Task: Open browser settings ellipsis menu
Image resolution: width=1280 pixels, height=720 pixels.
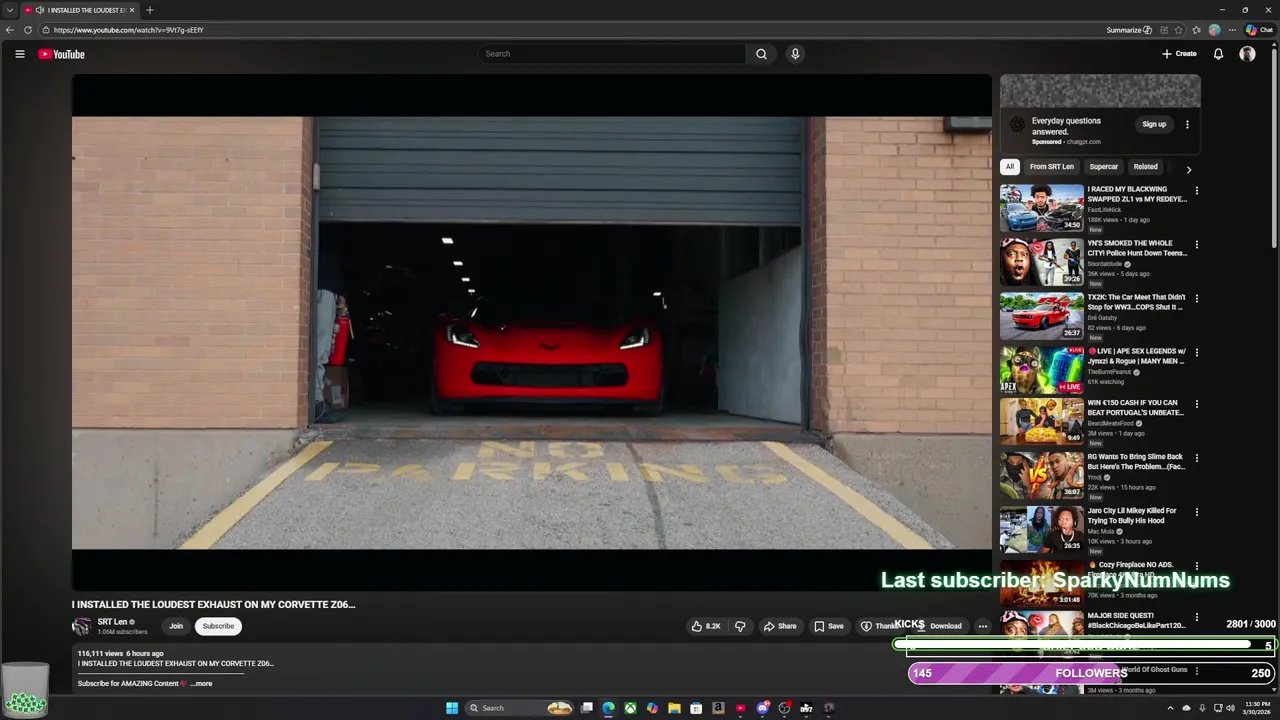Action: tap(1232, 30)
